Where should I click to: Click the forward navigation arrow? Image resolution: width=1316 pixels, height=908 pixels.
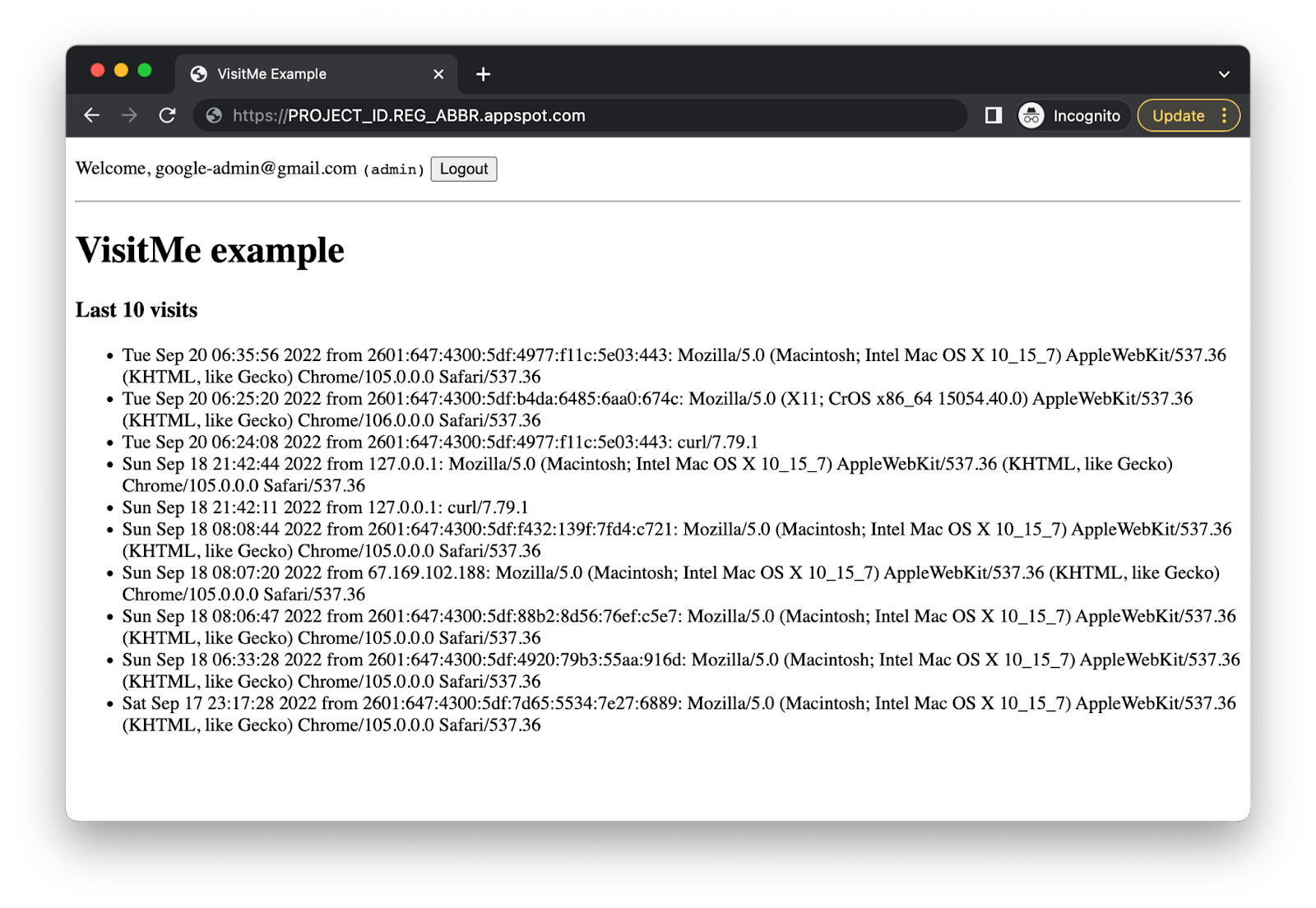(129, 116)
